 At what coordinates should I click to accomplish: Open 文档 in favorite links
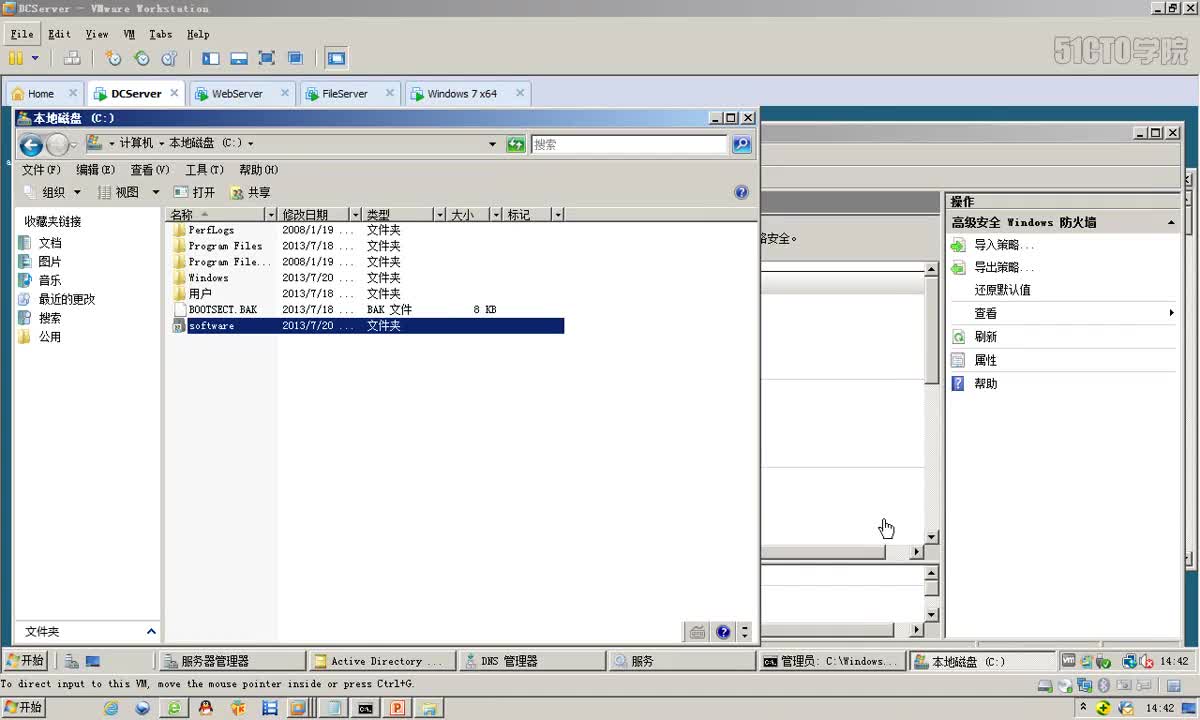coord(49,243)
